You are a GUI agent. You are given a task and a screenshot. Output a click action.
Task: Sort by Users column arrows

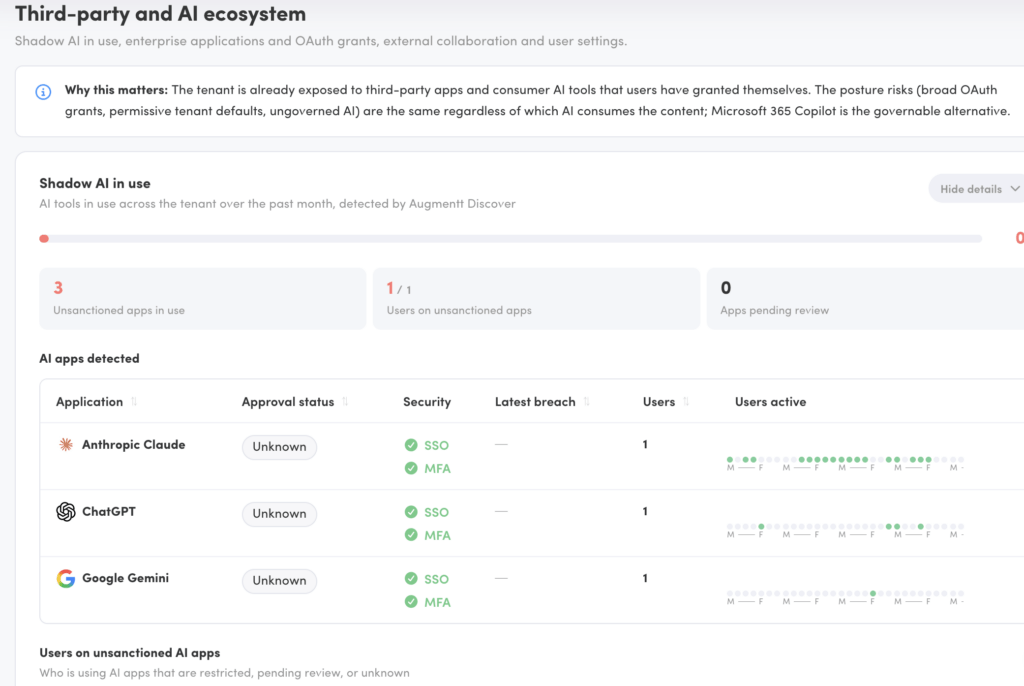tap(686, 402)
